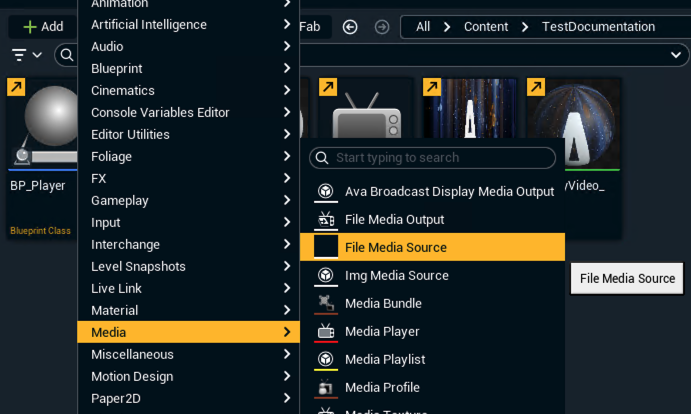Click the Blueprint Class type label
The image size is (691, 414).
coord(40,231)
